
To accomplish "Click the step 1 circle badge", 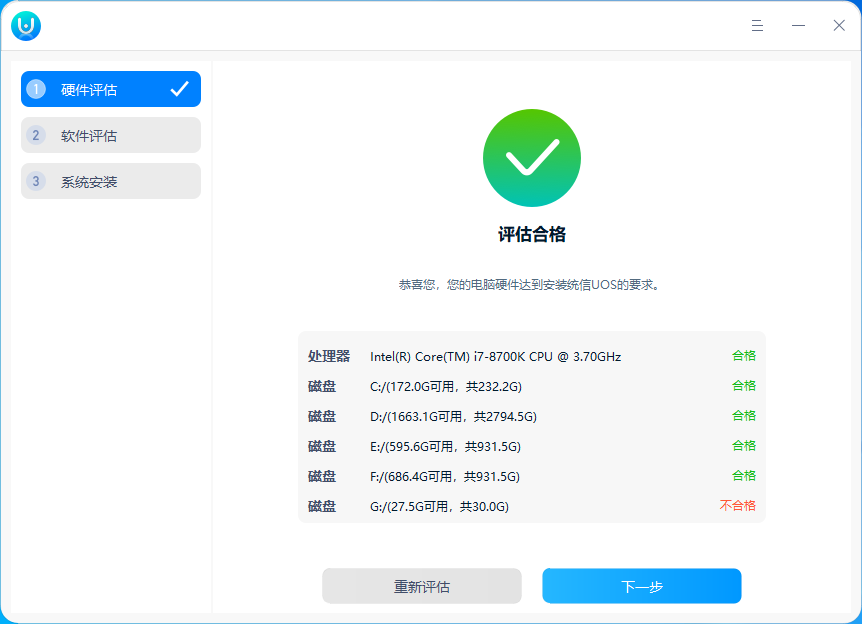I will tap(38, 88).
